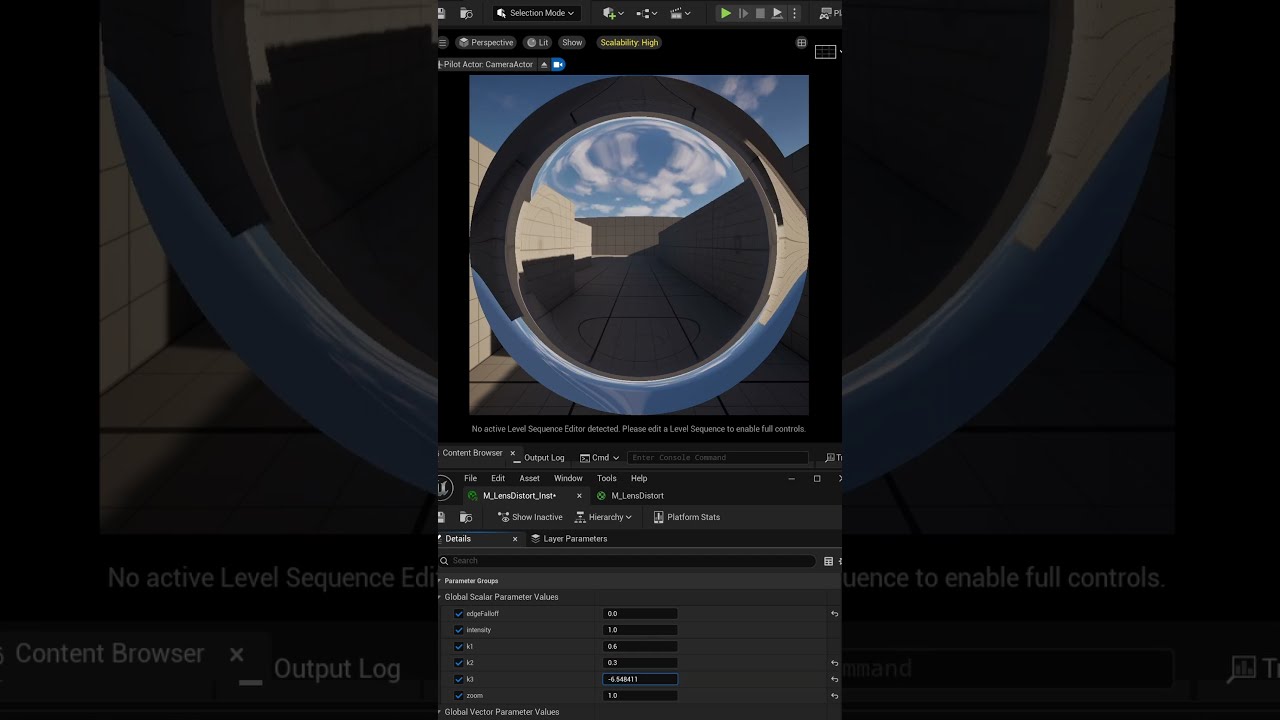Select the M_LensDistort_Inst tab
The height and width of the screenshot is (720, 1280).
[519, 496]
